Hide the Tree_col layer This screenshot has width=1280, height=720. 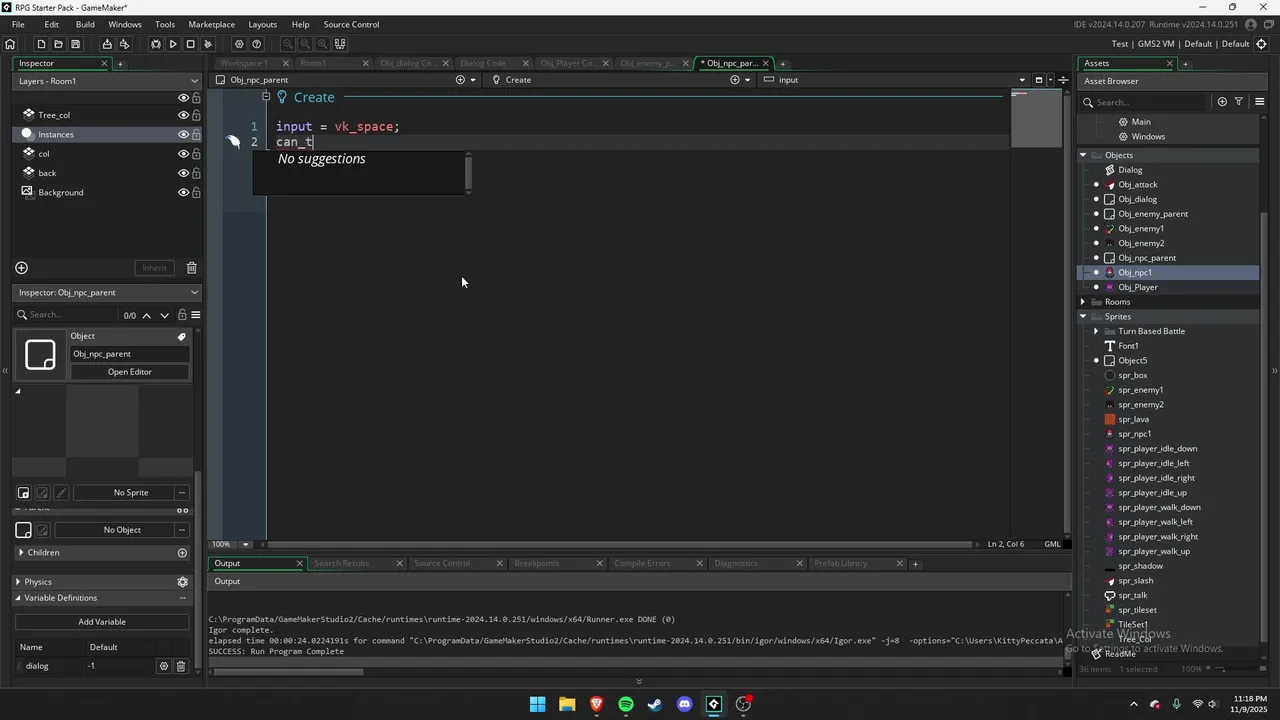click(x=183, y=115)
